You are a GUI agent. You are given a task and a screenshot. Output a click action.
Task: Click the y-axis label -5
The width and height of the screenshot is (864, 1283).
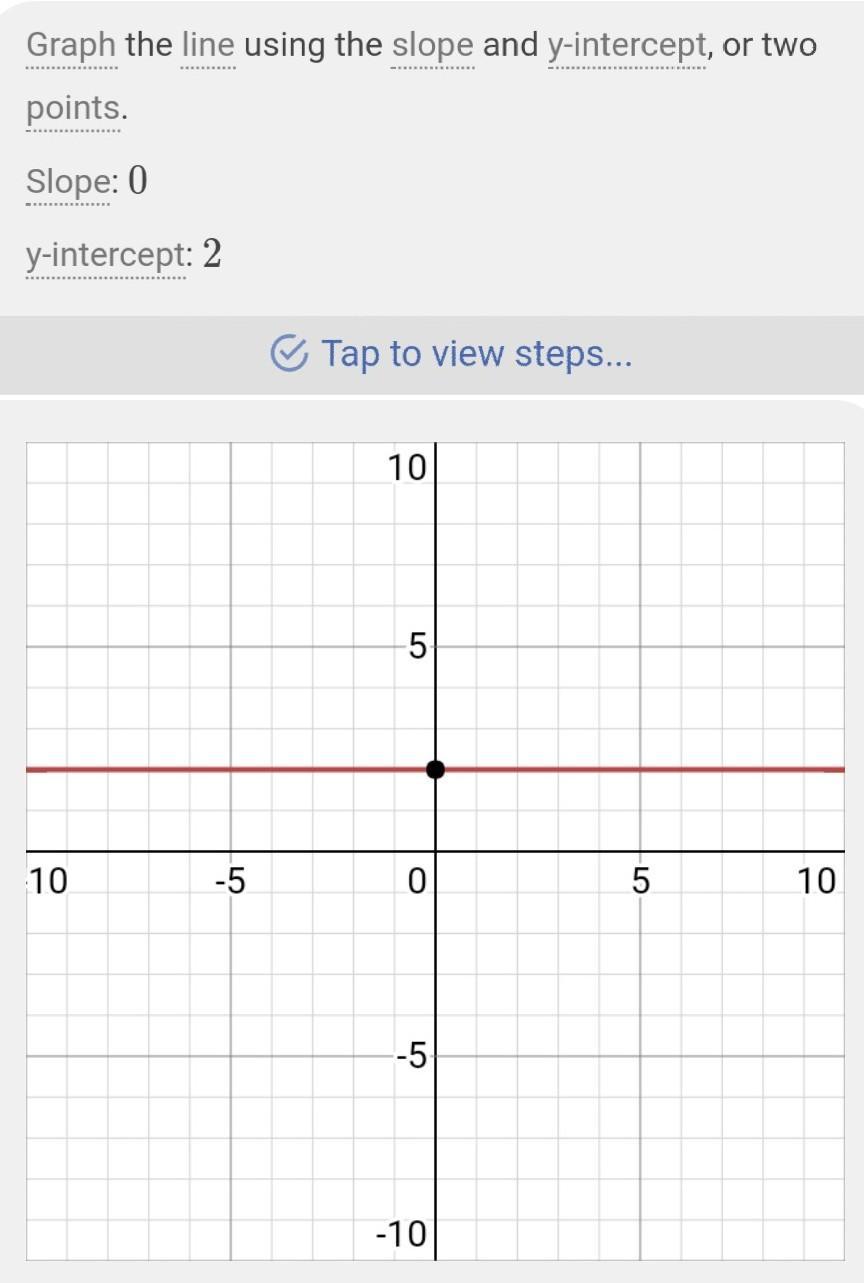tap(410, 1057)
